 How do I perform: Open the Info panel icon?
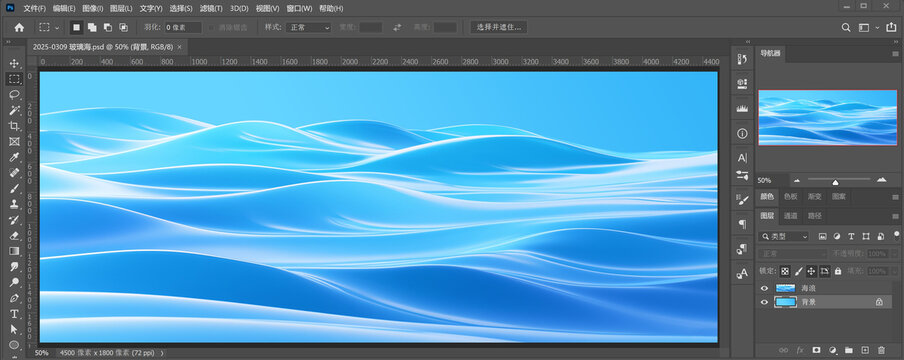click(x=742, y=133)
